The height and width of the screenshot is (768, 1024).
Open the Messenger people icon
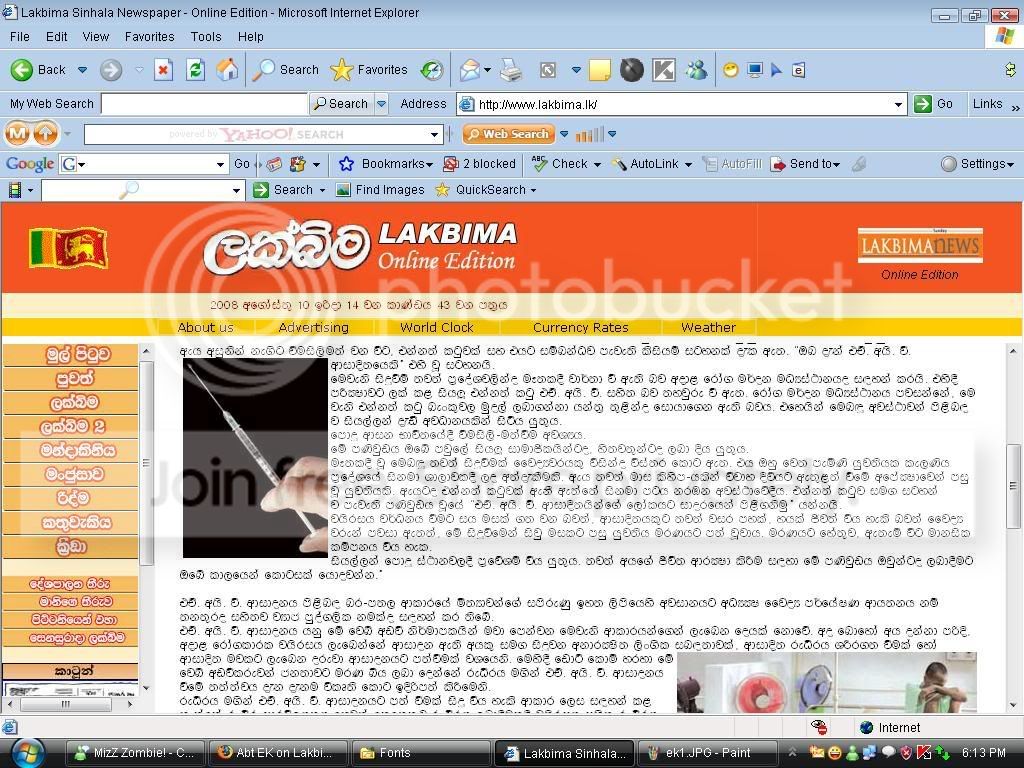point(696,70)
